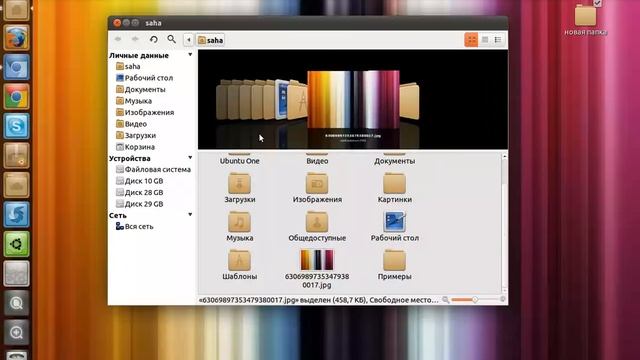Switch to compact view mode
The image size is (640, 360).
click(x=498, y=40)
